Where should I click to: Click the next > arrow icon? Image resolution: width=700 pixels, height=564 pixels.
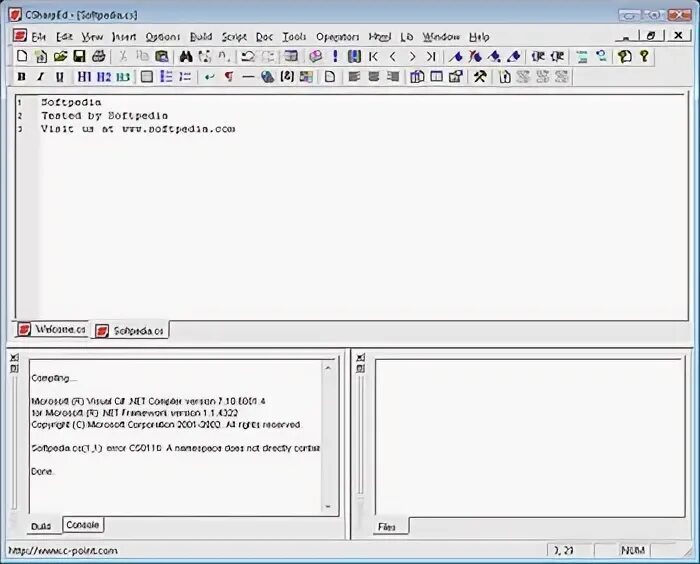tap(412, 56)
